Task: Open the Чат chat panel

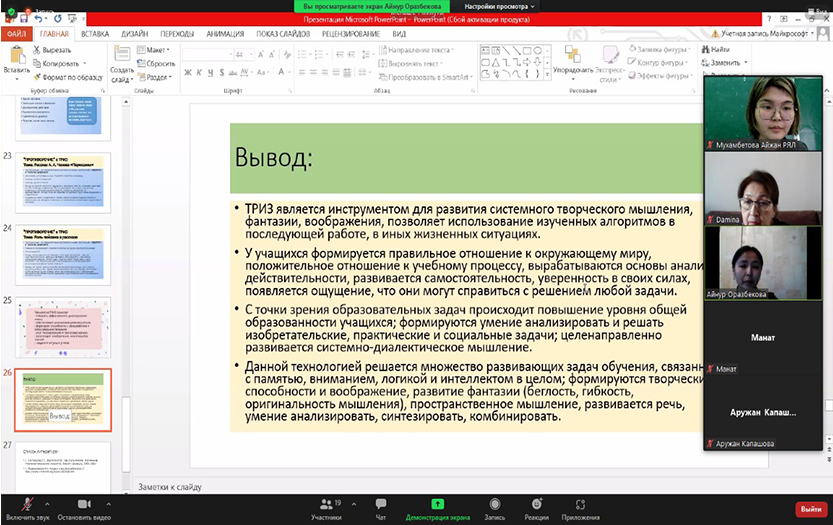Action: (x=380, y=503)
